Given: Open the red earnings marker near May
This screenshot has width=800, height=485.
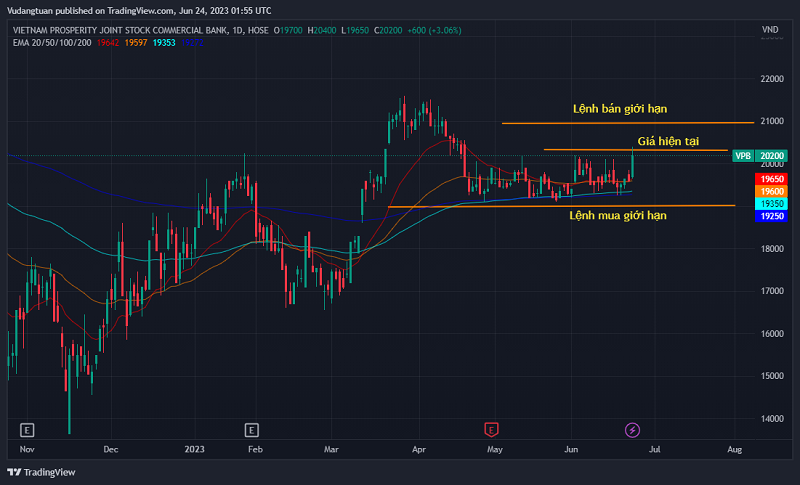Looking at the screenshot, I should (x=491, y=430).
